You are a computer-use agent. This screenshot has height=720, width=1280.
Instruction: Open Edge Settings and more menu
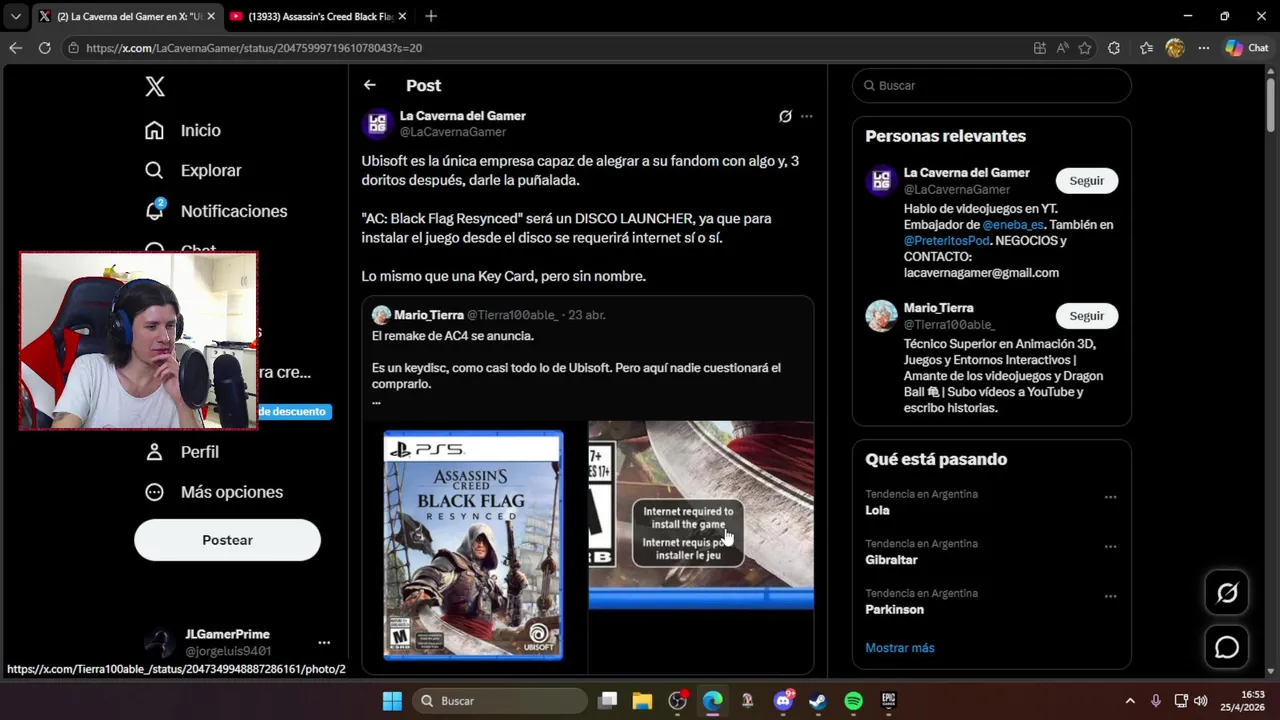point(1204,48)
